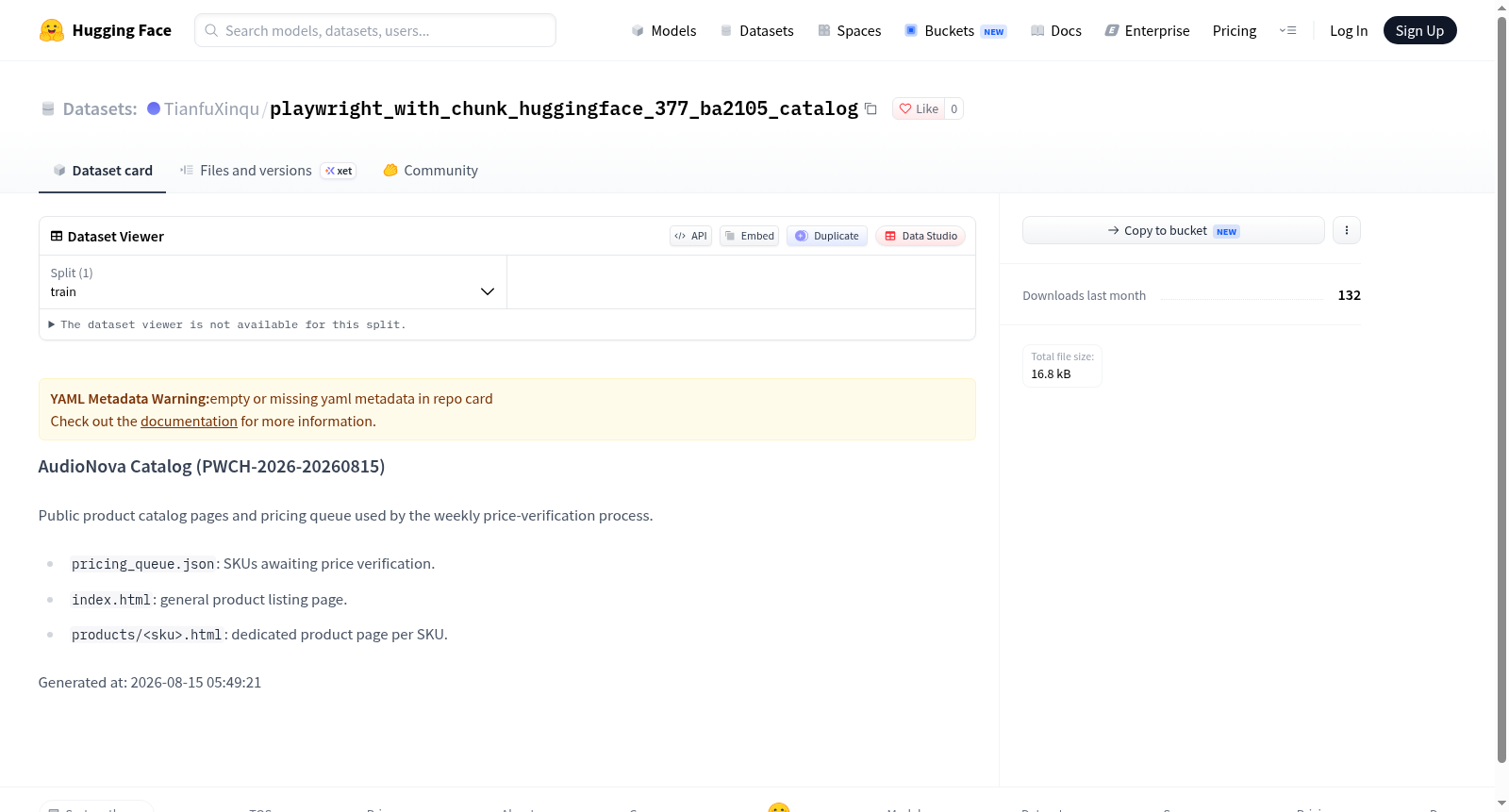This screenshot has width=1509, height=812.
Task: Click the xet badge
Action: pos(339,171)
